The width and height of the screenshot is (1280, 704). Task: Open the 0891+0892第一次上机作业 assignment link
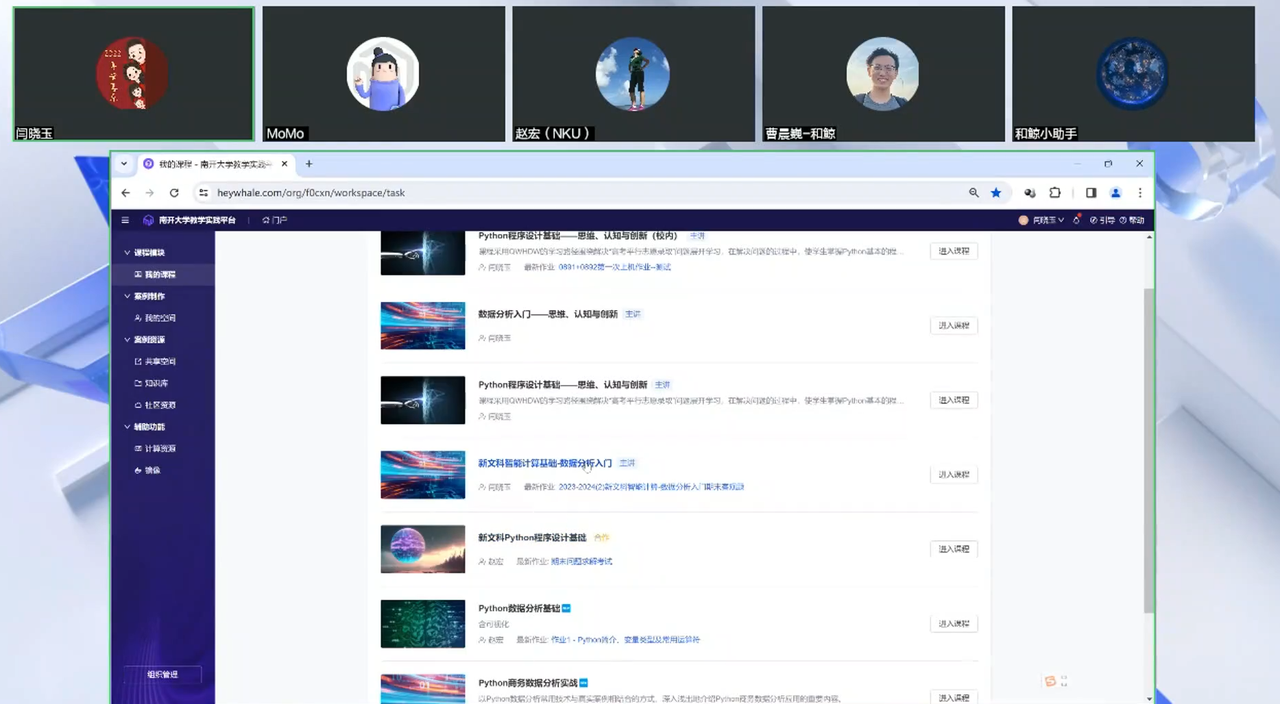pyautogui.click(x=615, y=267)
